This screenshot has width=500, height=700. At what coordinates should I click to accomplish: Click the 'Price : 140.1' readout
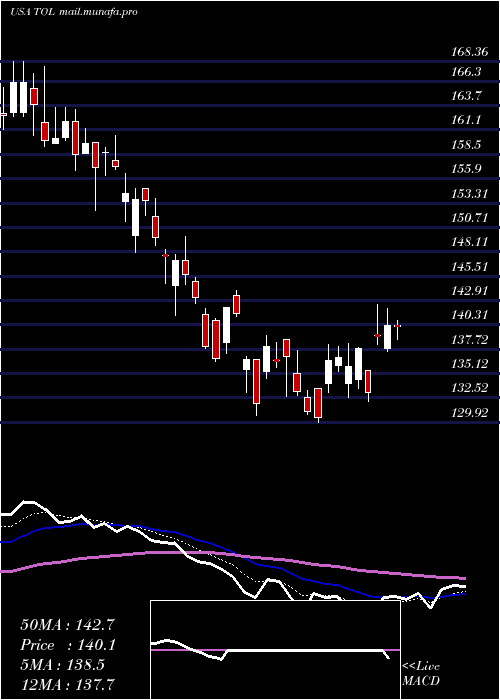coord(68,645)
